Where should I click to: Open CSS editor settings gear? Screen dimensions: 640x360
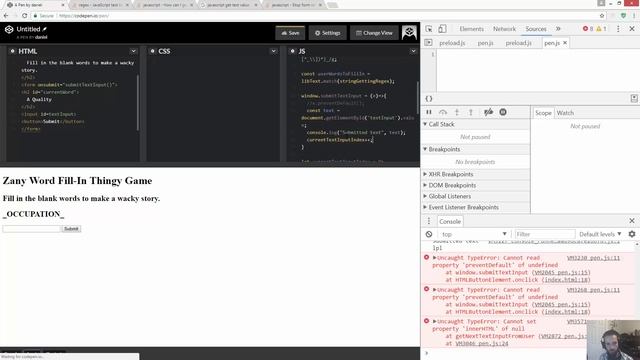[x=152, y=51]
